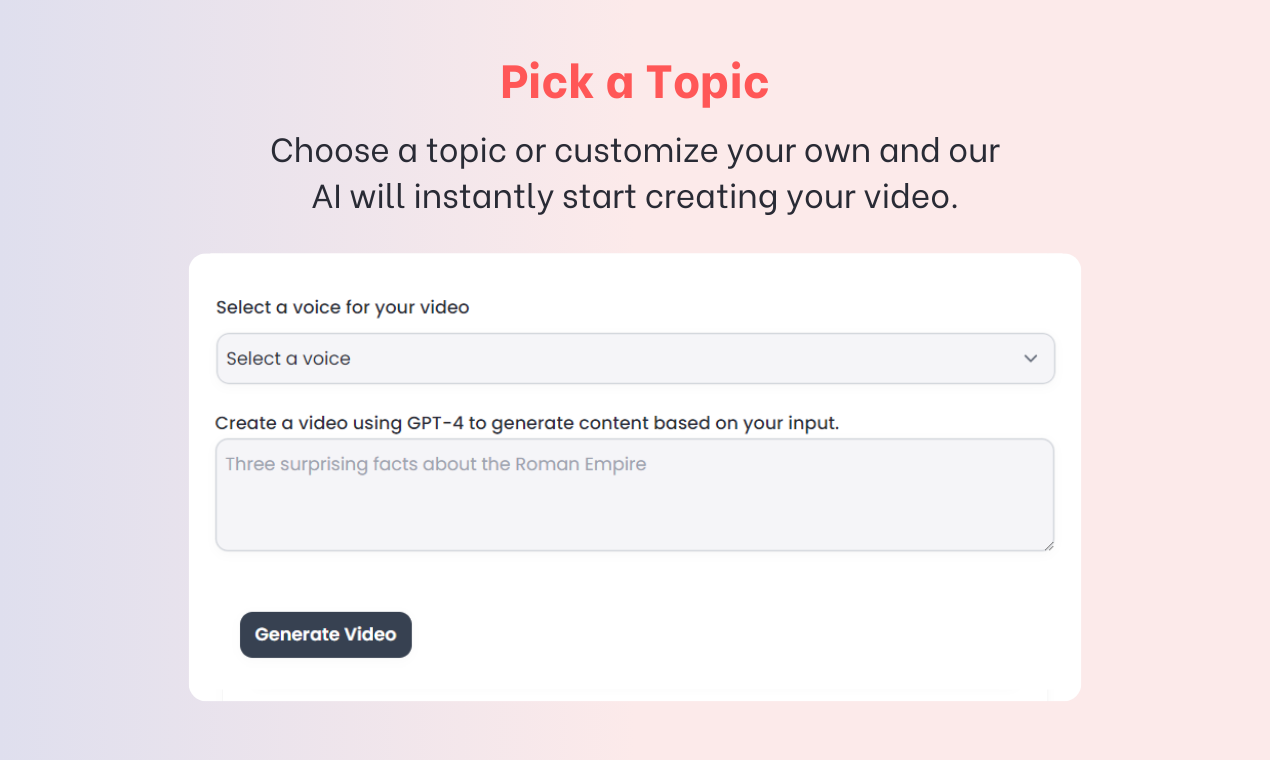The image size is (1270, 760).
Task: Click the 'Select a voice' placeholder text
Action: point(288,358)
